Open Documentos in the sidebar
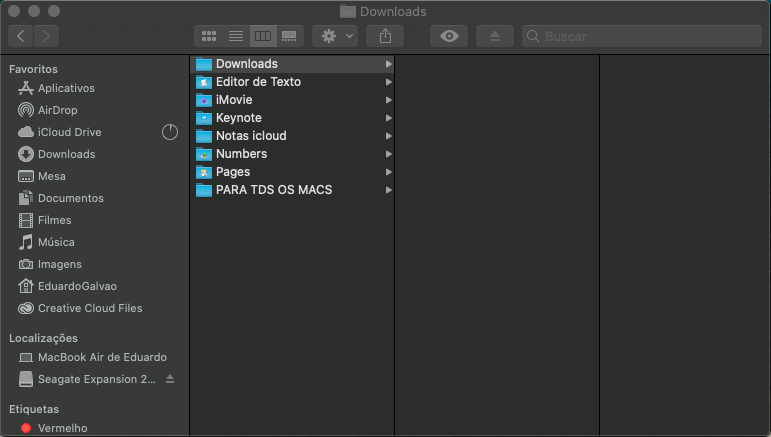This screenshot has width=771, height=437. point(70,198)
